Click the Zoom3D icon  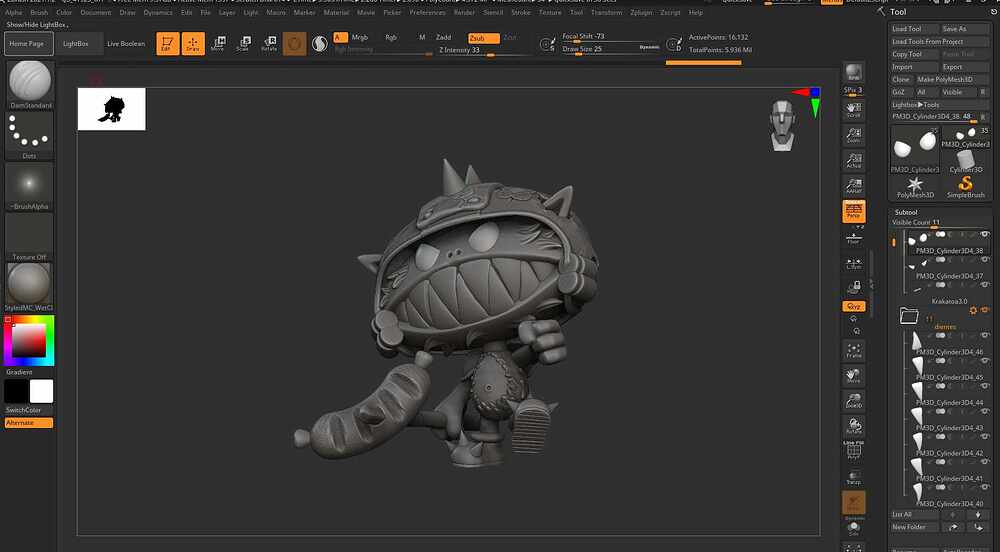(x=853, y=400)
